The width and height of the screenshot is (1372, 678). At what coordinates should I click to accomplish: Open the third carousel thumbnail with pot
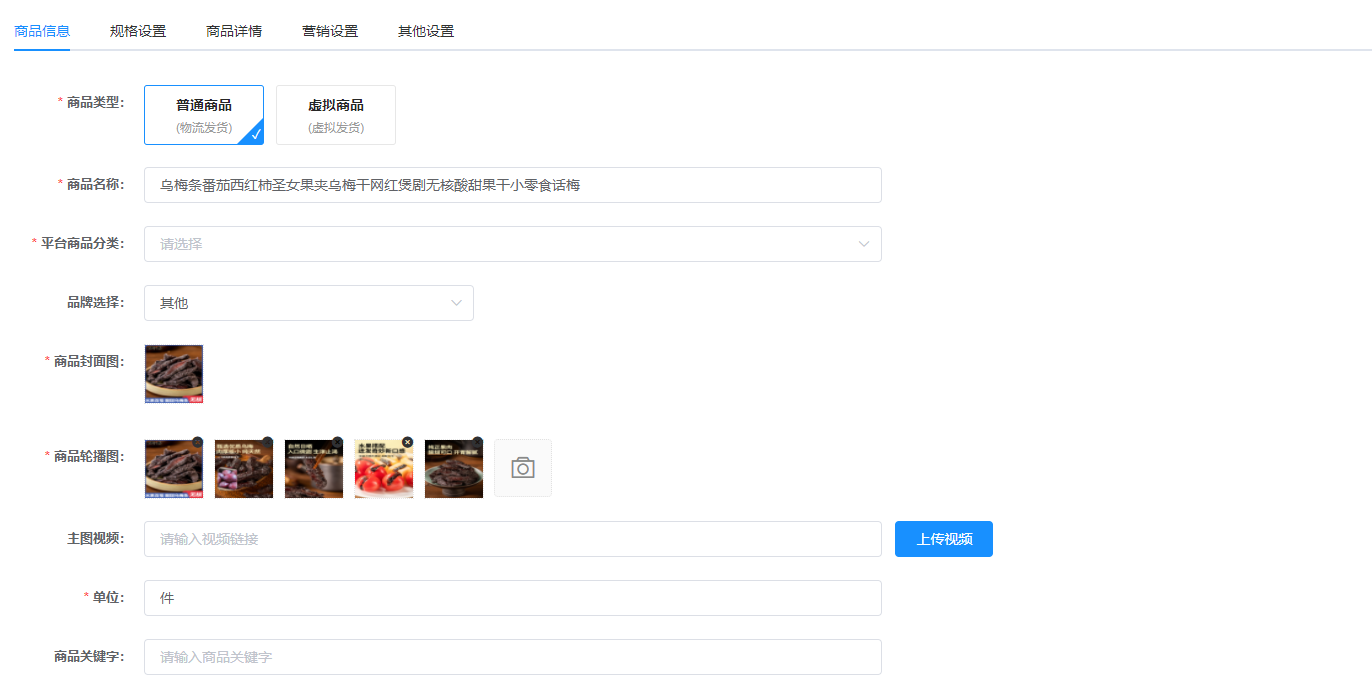coord(314,468)
